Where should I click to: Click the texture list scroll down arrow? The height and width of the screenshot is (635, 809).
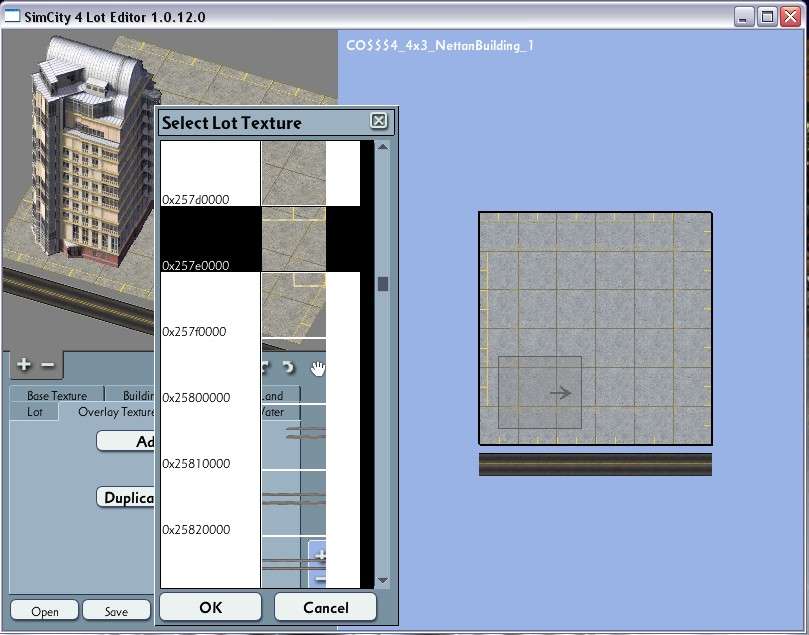tap(382, 580)
